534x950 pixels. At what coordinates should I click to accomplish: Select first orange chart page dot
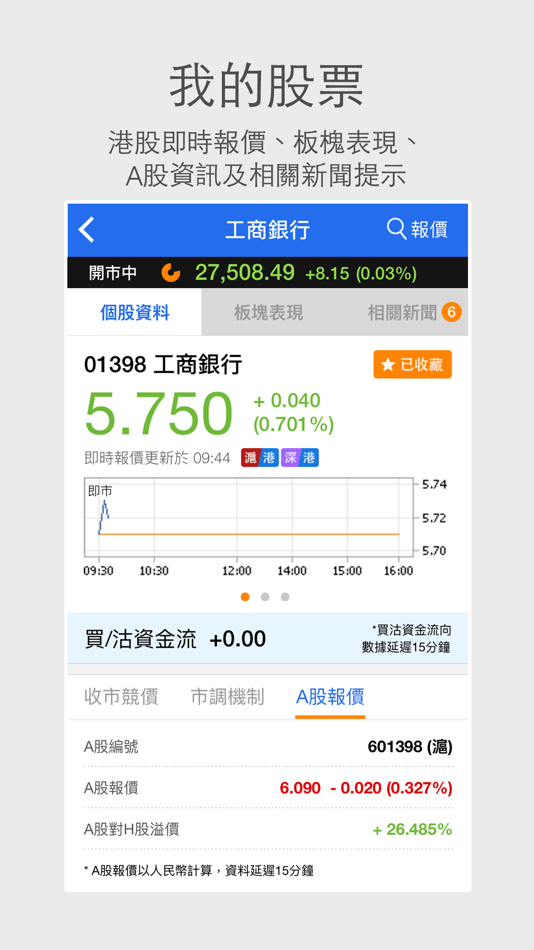pyautogui.click(x=245, y=597)
